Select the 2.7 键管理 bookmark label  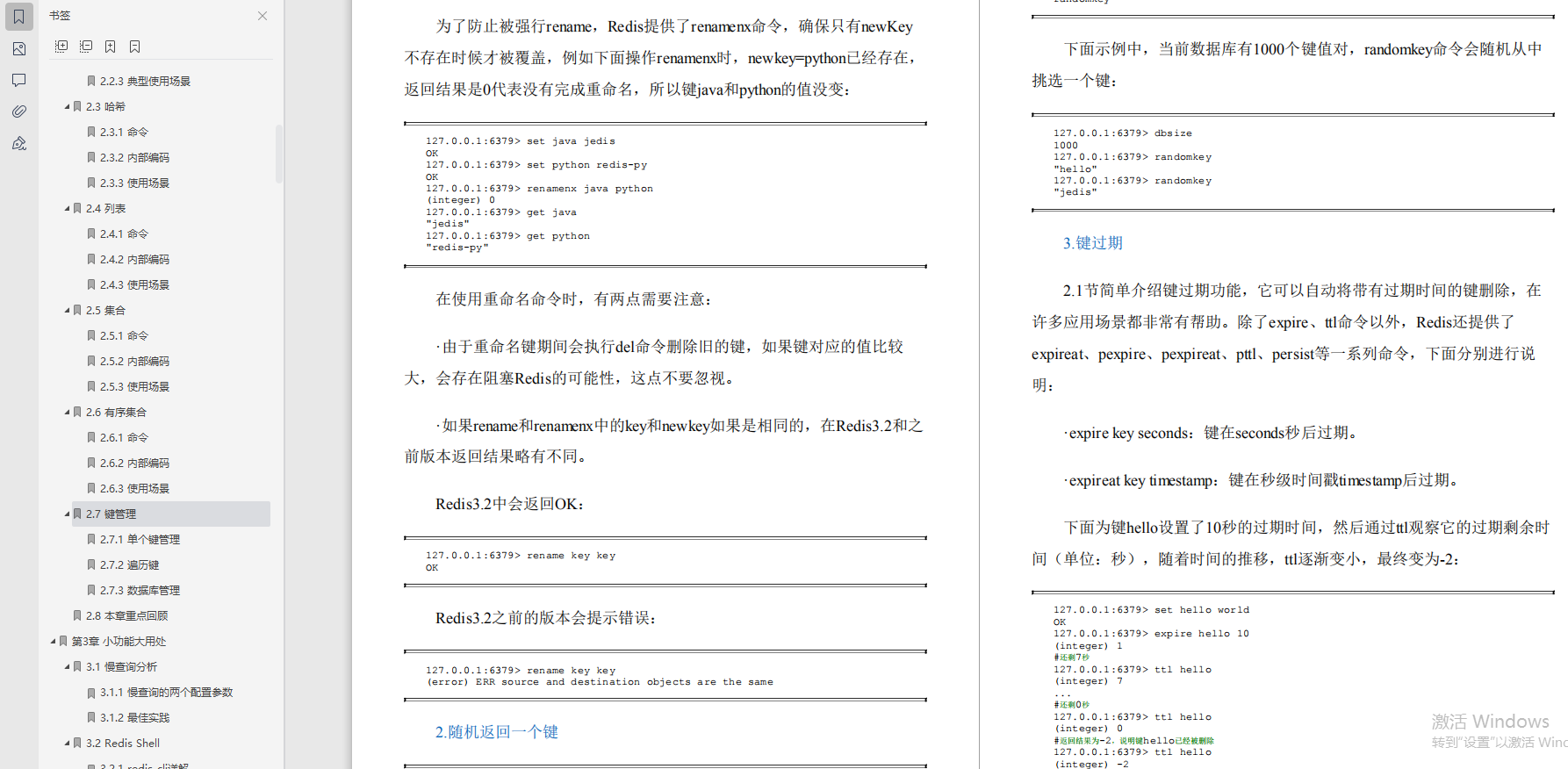pyautogui.click(x=111, y=514)
